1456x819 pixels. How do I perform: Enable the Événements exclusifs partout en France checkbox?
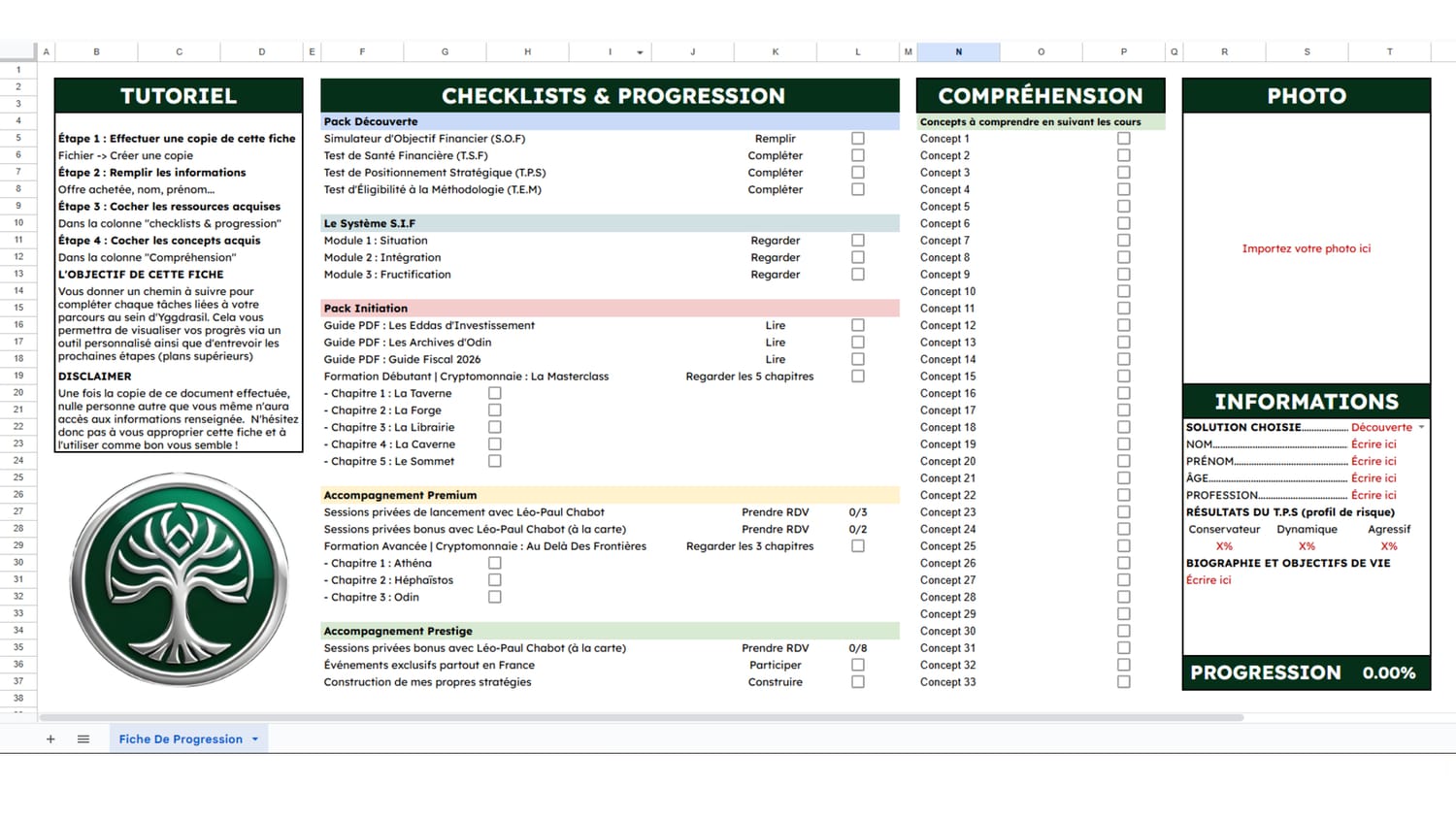(858, 666)
